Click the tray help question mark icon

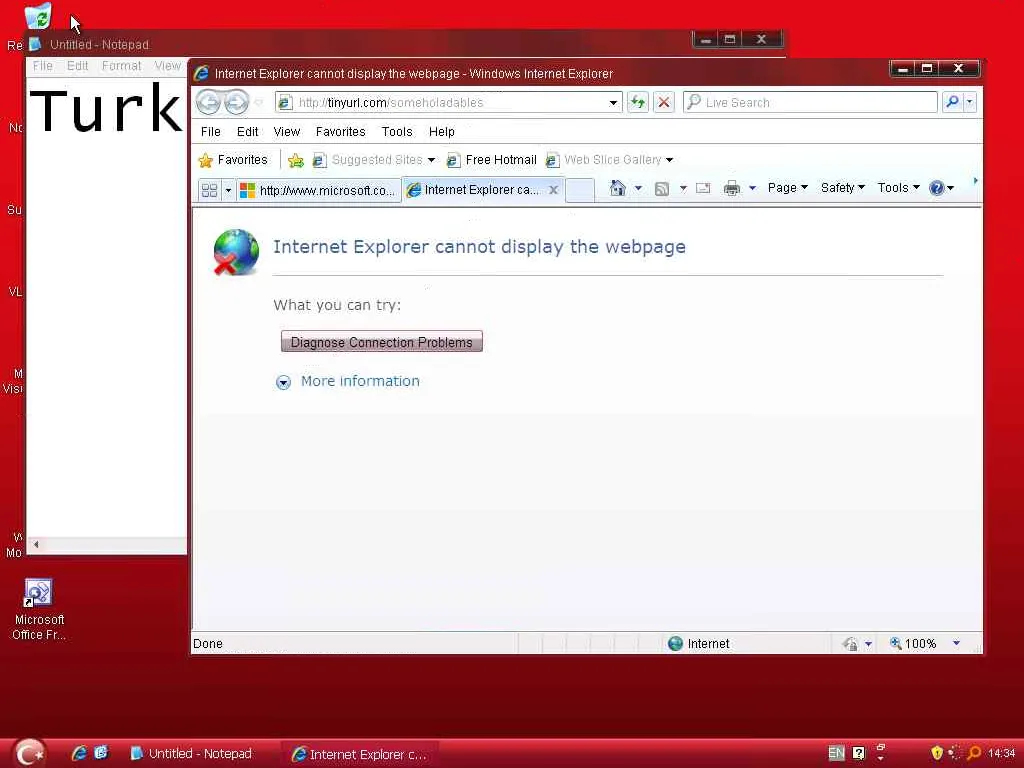coord(859,753)
